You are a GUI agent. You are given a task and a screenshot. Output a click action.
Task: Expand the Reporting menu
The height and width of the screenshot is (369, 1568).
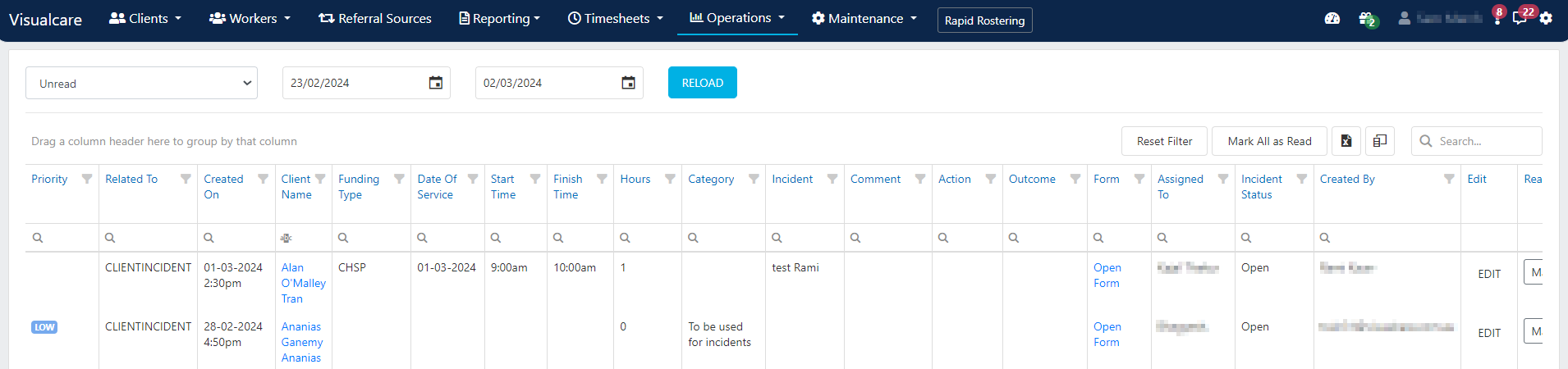pyautogui.click(x=499, y=18)
